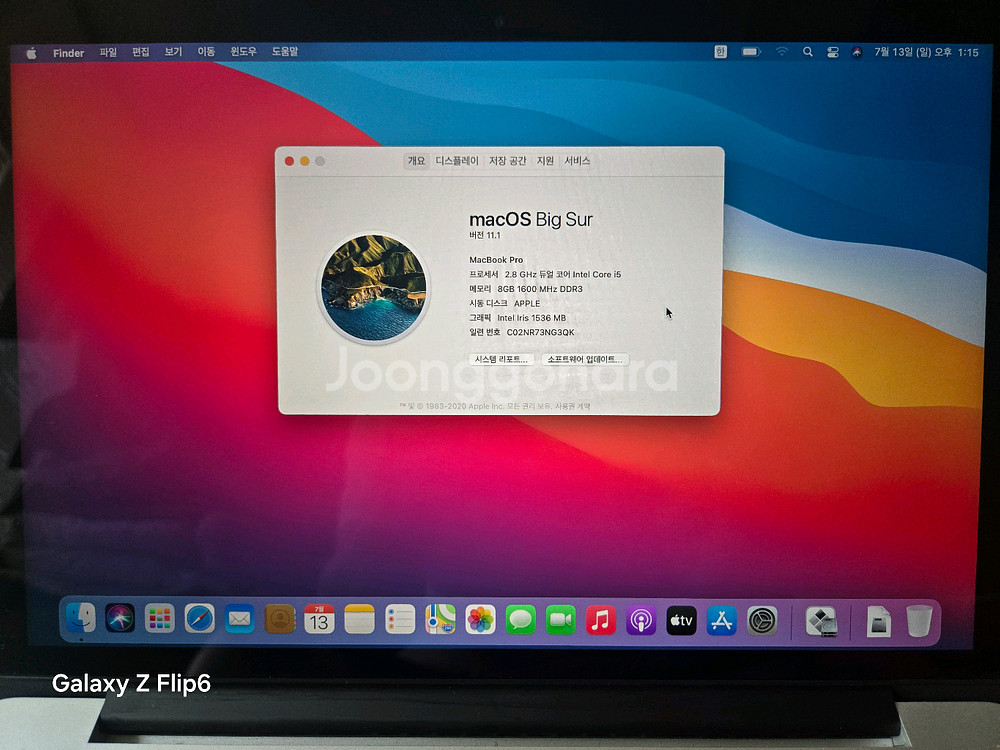Open the Apple menu
The width and height of the screenshot is (1000, 750).
point(32,53)
